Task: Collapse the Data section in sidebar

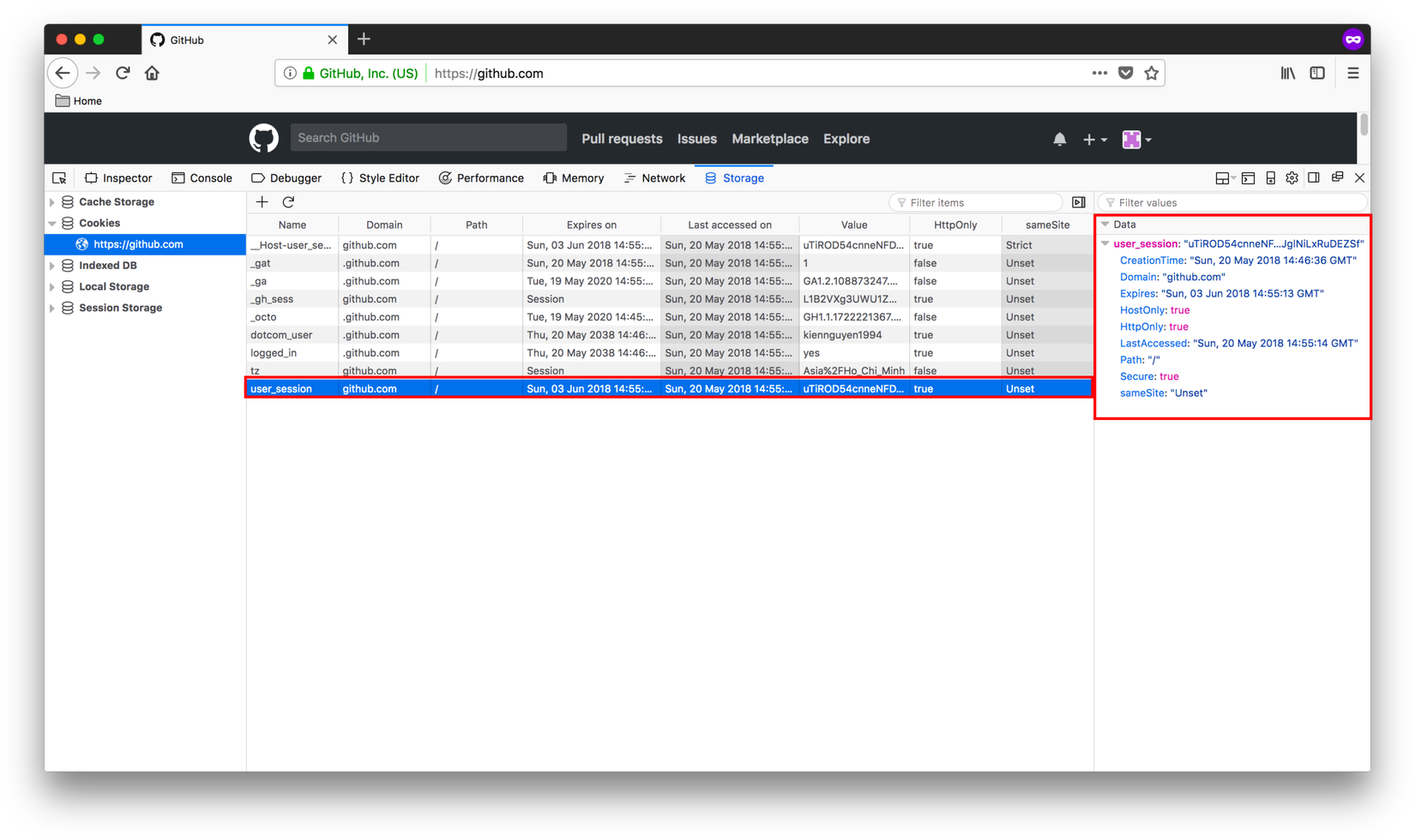Action: point(1105,225)
